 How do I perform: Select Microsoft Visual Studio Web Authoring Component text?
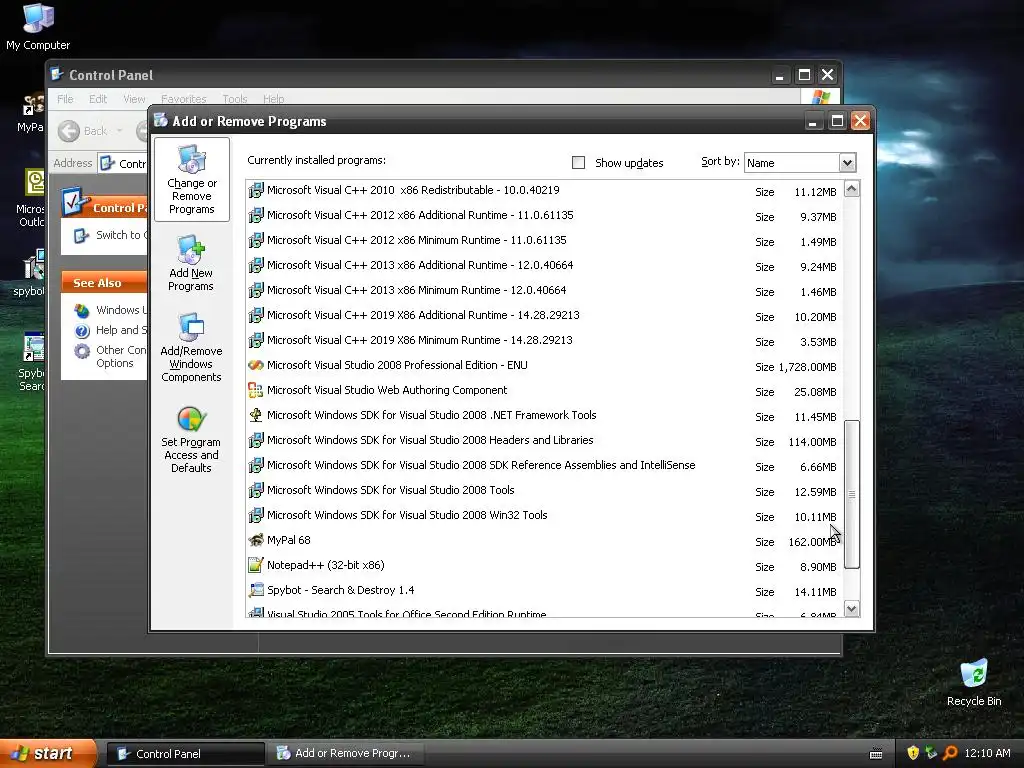(387, 390)
